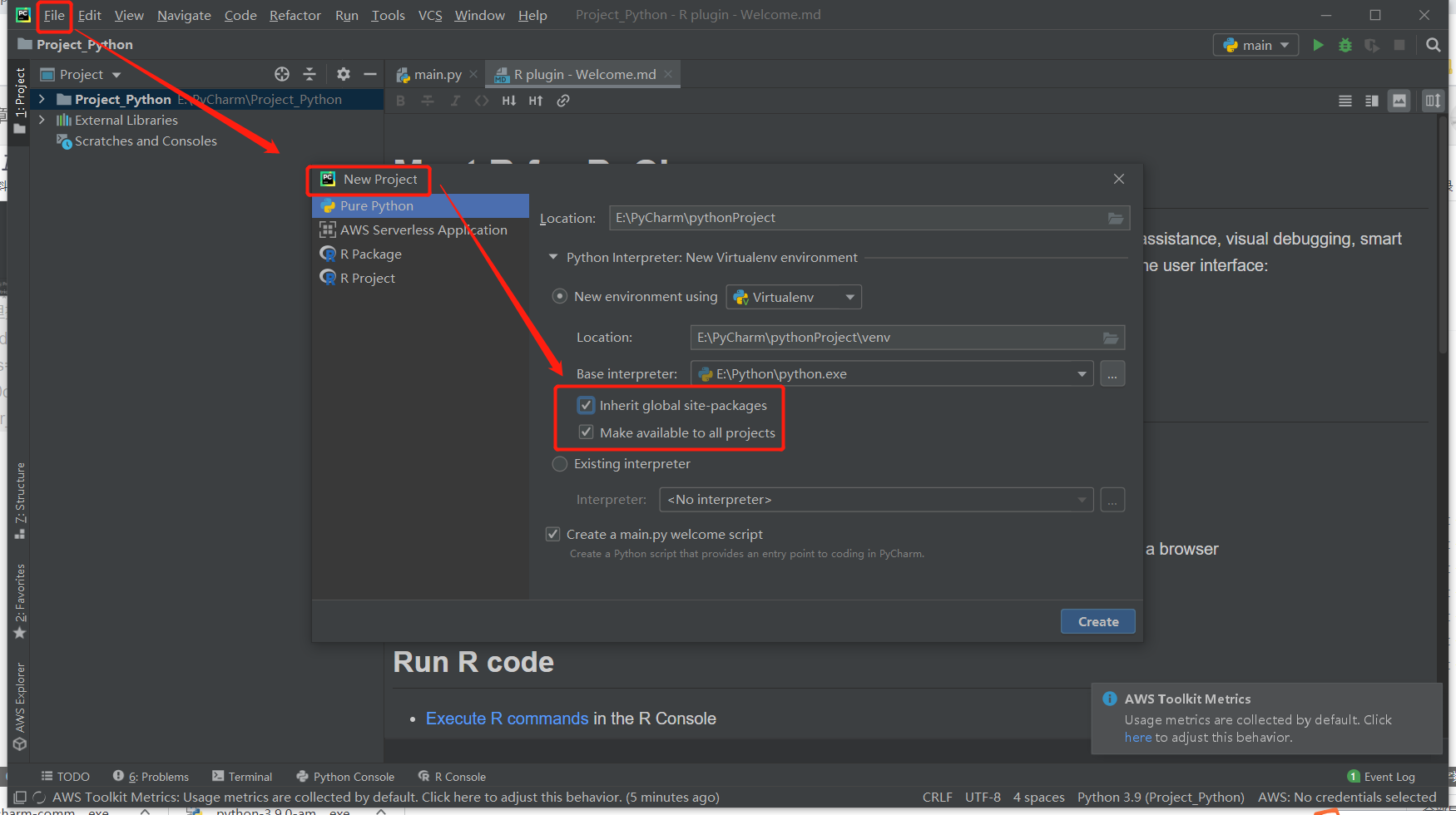Toggle Inherit global site-packages checkbox
This screenshot has width=1456, height=815.
[x=586, y=405]
